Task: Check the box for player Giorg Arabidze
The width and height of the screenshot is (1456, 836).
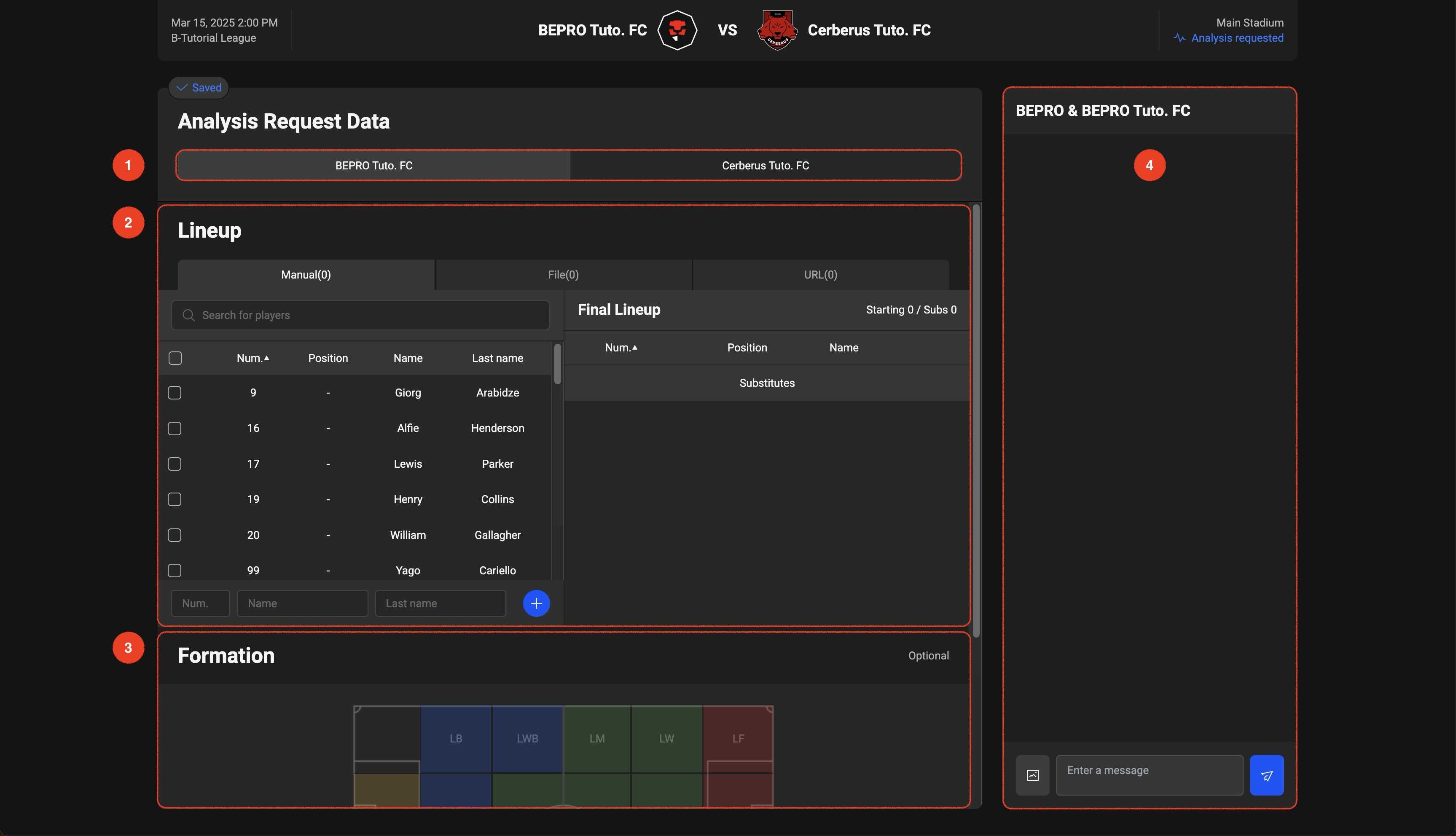Action: (175, 393)
